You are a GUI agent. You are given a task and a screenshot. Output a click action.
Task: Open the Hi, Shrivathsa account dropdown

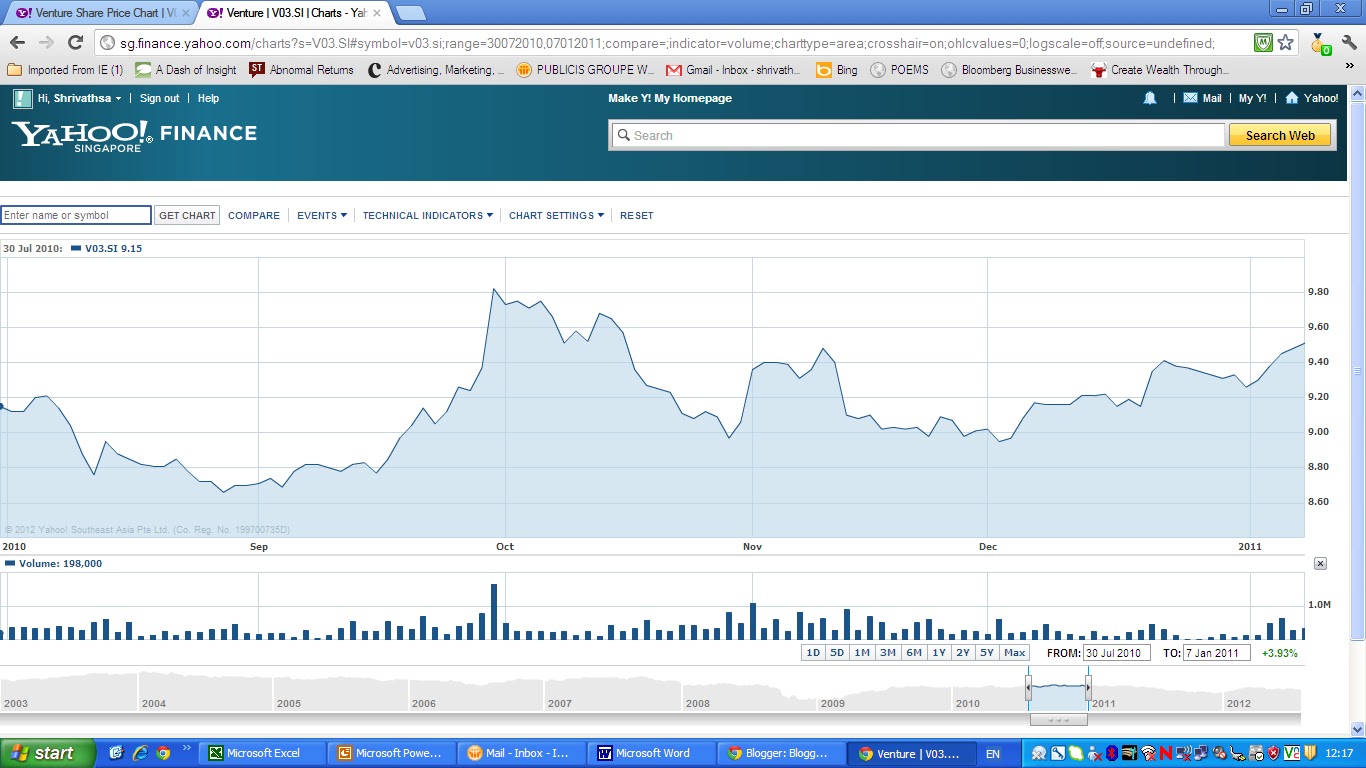pyautogui.click(x=80, y=98)
